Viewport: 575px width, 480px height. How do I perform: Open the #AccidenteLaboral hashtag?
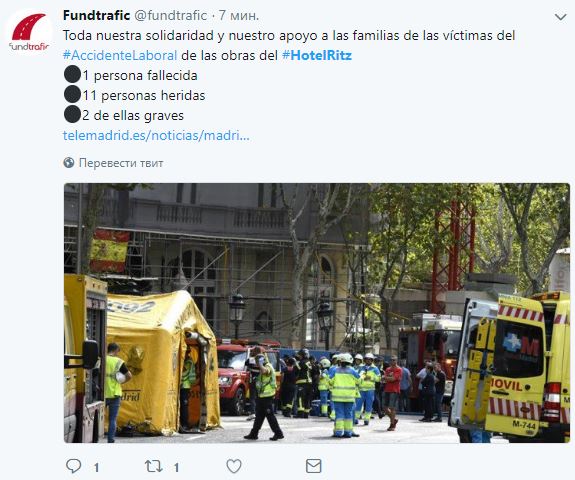click(120, 55)
